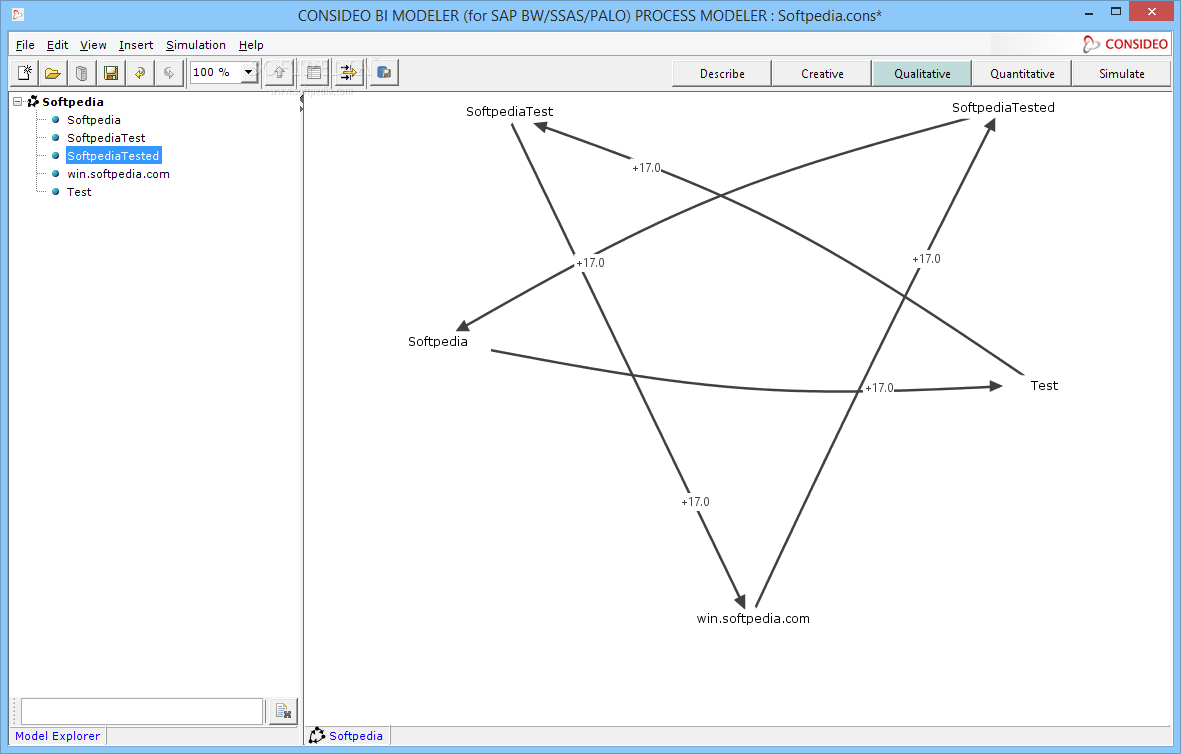Select the Softpedia child tree item
1181x754 pixels.
coord(93,120)
